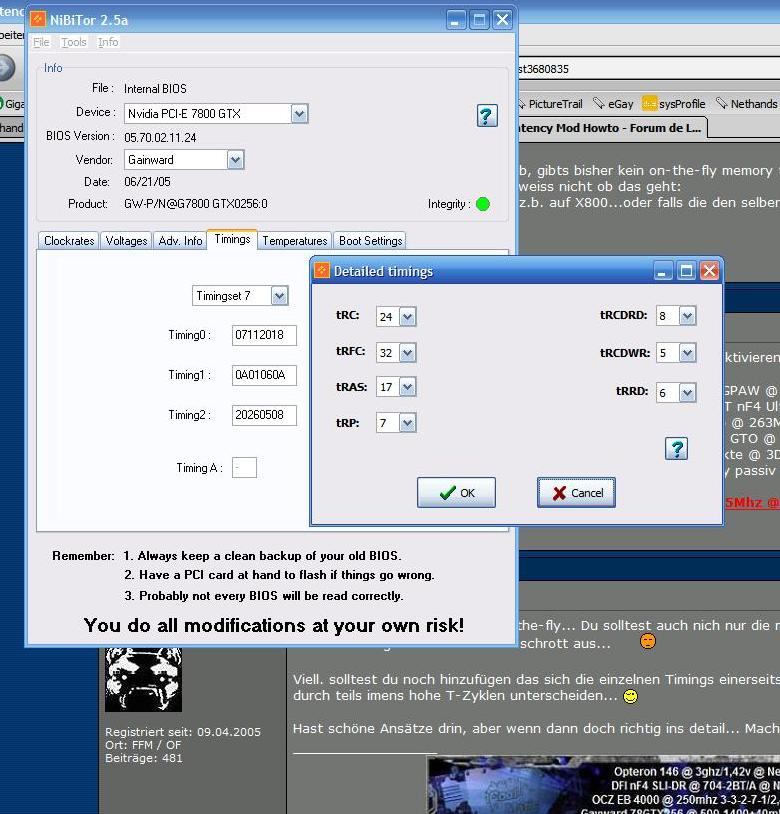Click the Timing A input field

(244, 467)
